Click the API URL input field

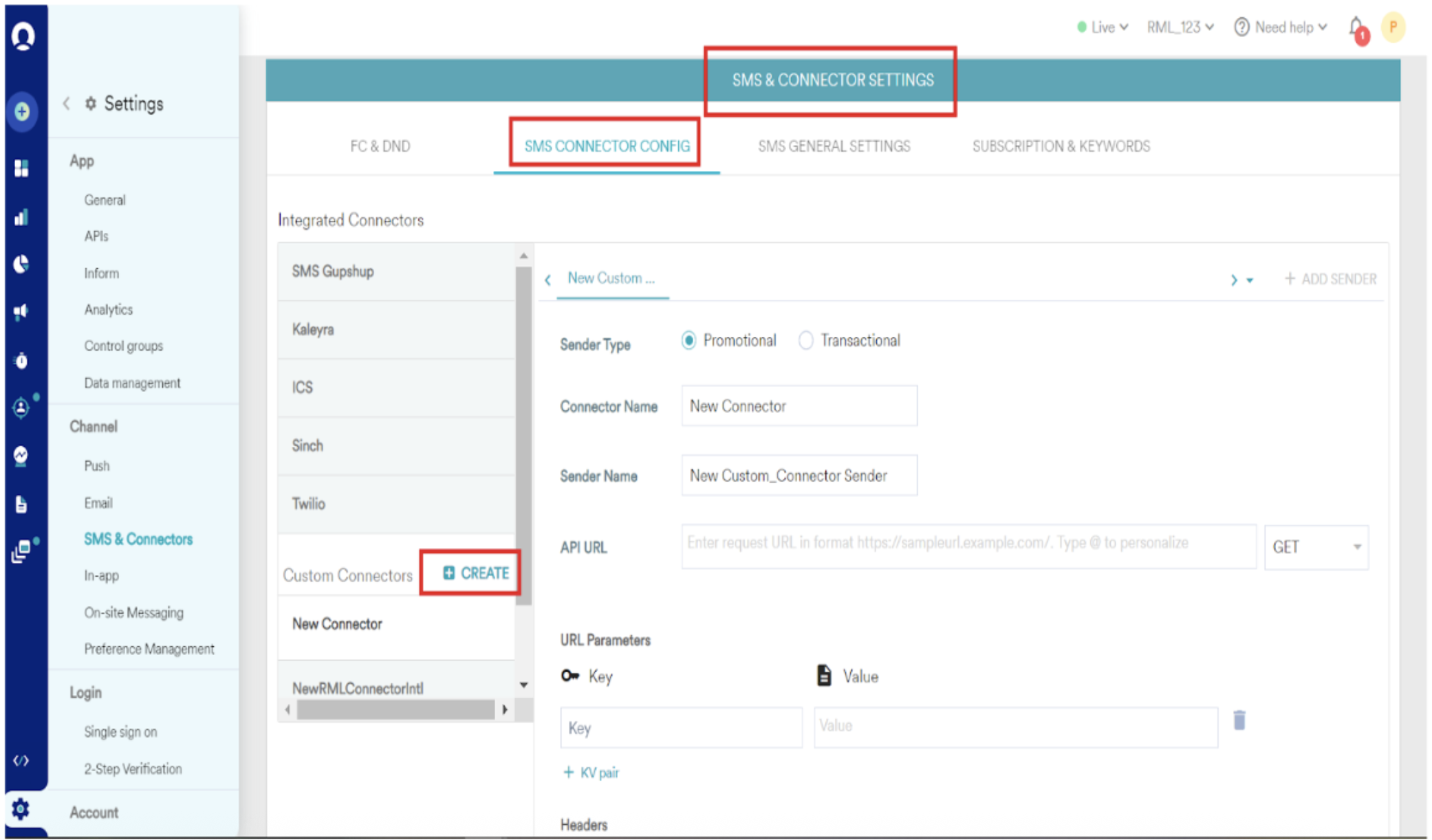pos(968,547)
